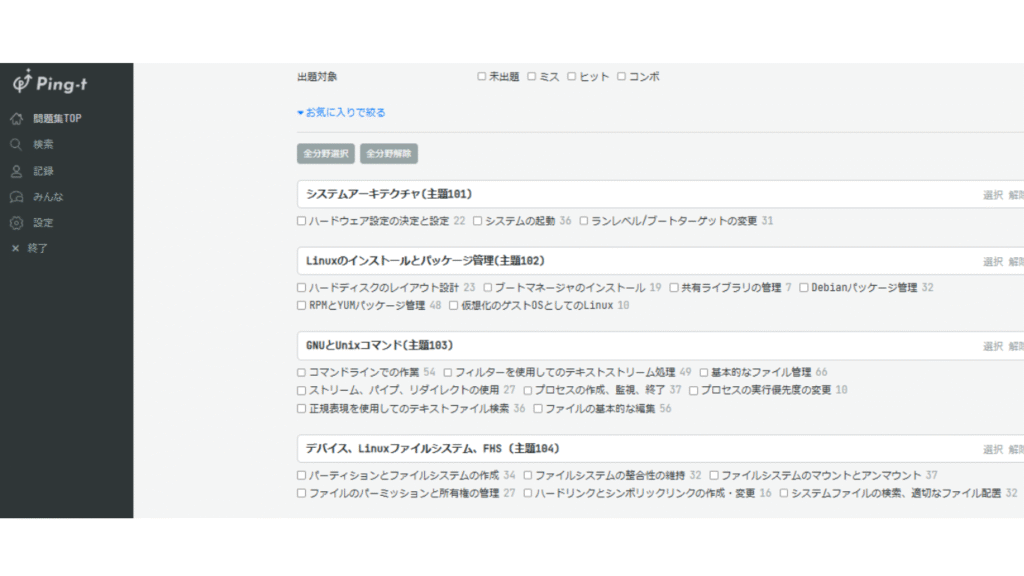Screen dimensions: 1024x576
Task: Enable the ミス filter checkbox
Action: [x=532, y=76]
